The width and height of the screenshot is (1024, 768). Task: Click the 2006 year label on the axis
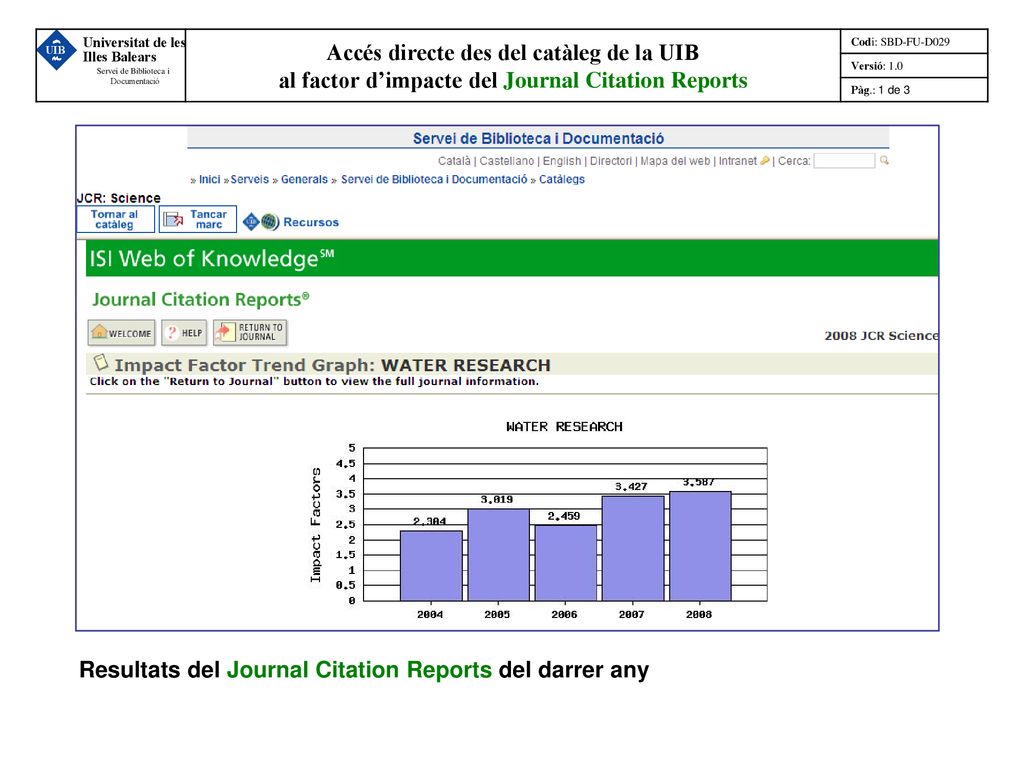tap(564, 615)
